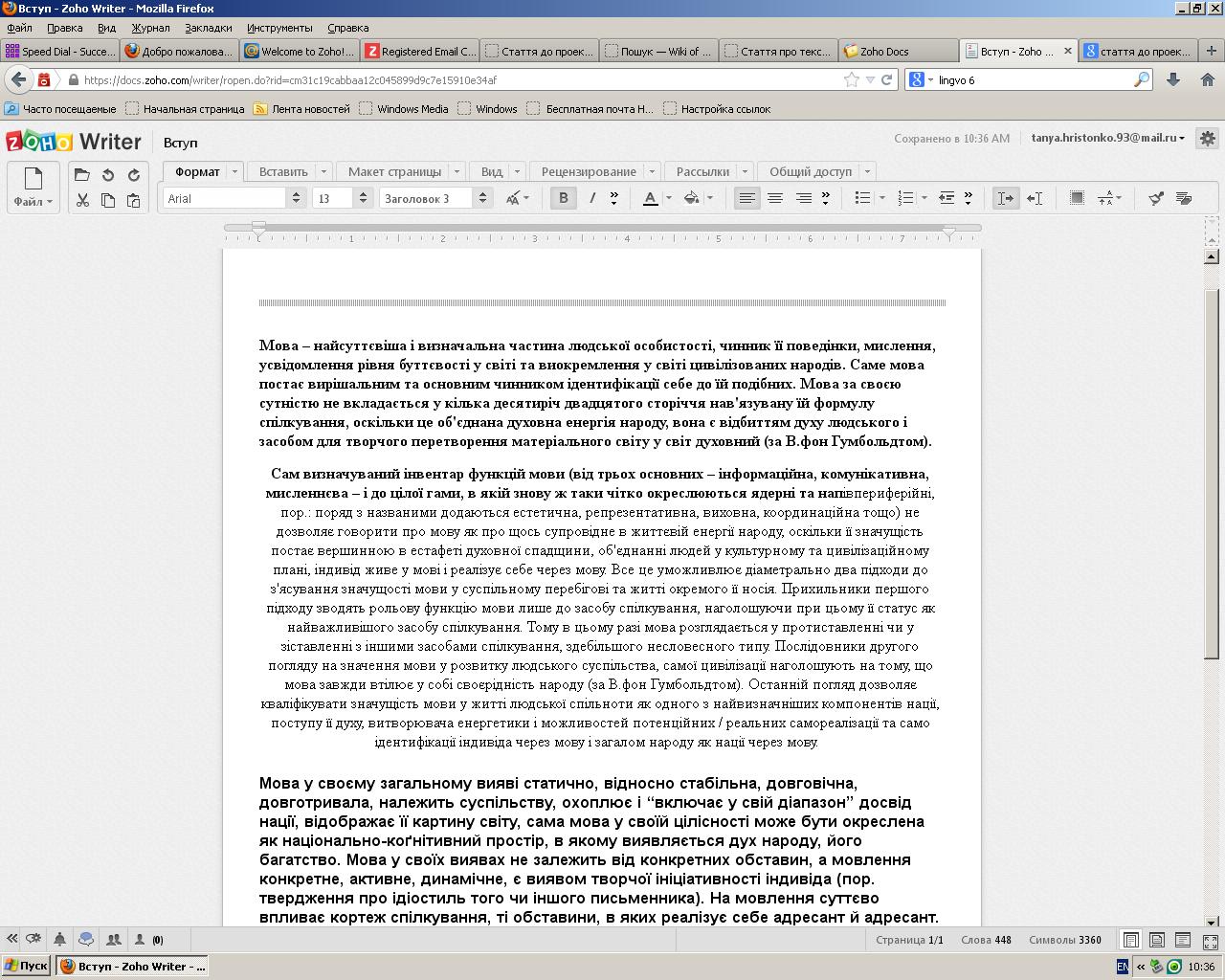Click the collaborators people icon in status bar
1225x980 pixels.
113,939
